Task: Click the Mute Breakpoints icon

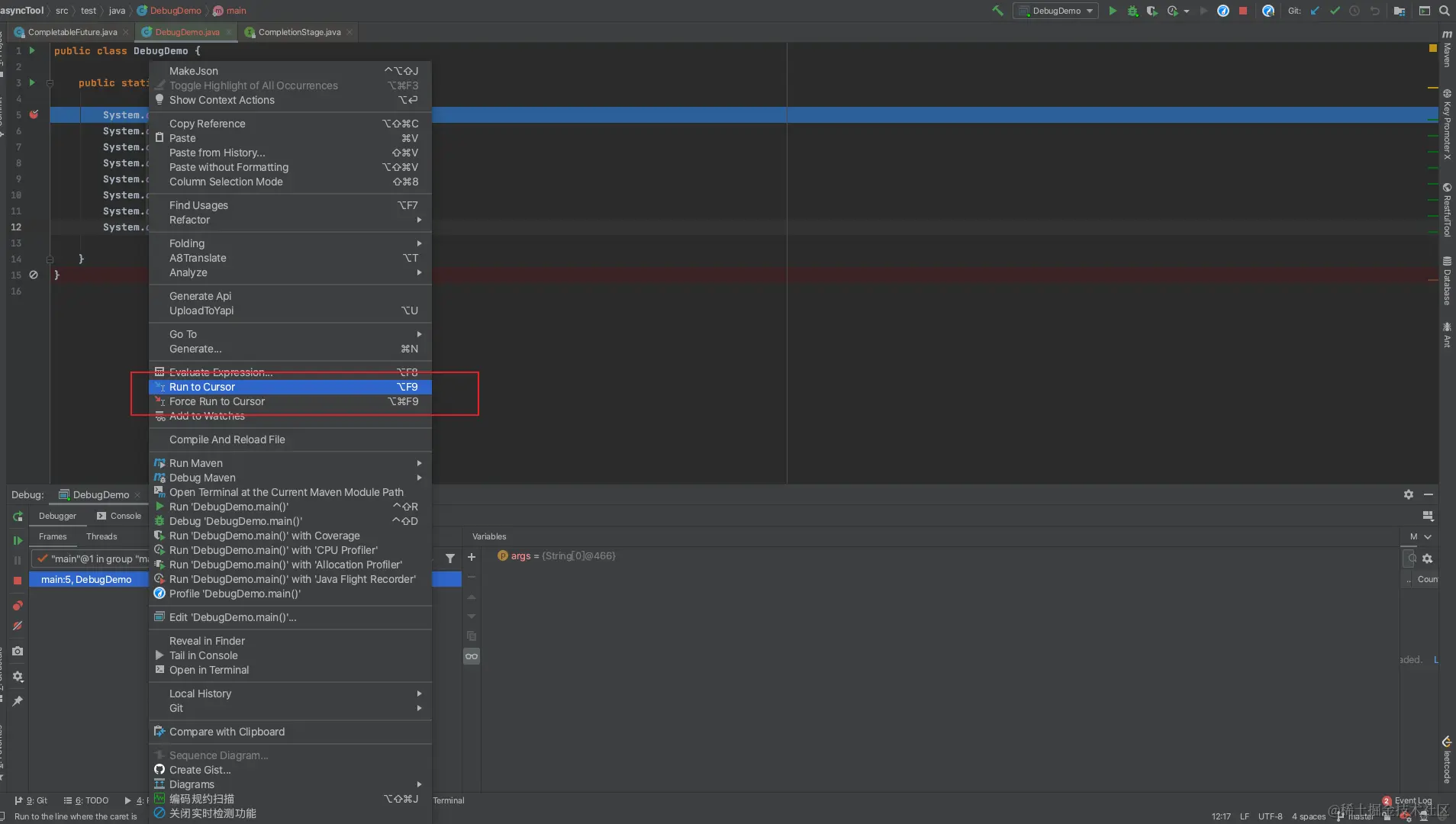Action: point(18,626)
